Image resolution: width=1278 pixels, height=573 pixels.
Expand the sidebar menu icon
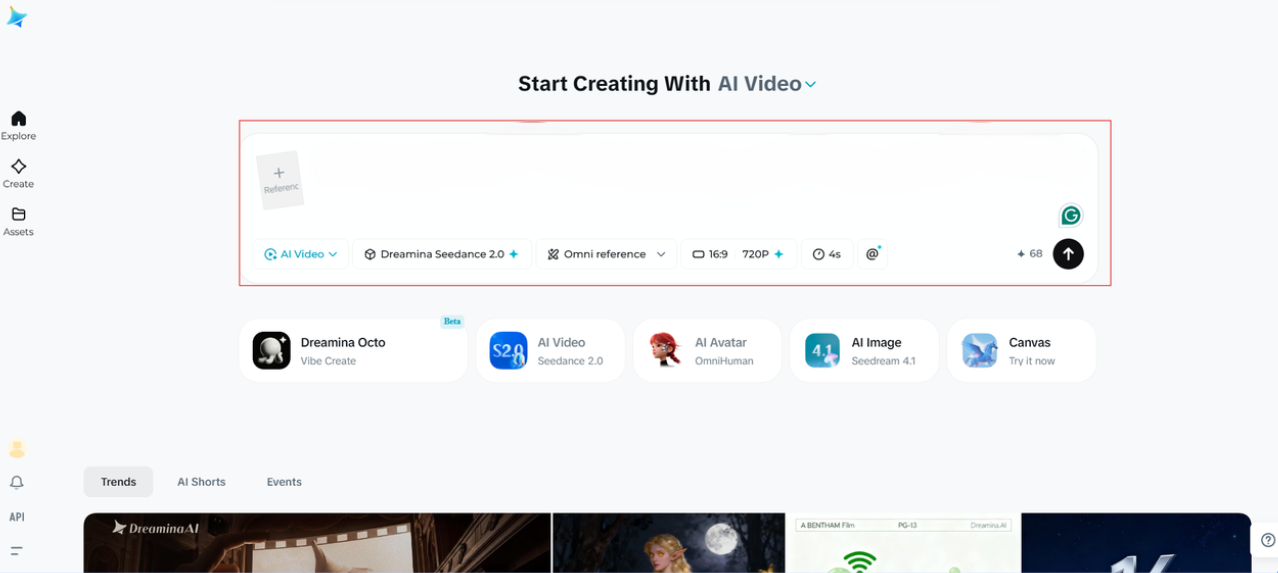tap(17, 550)
